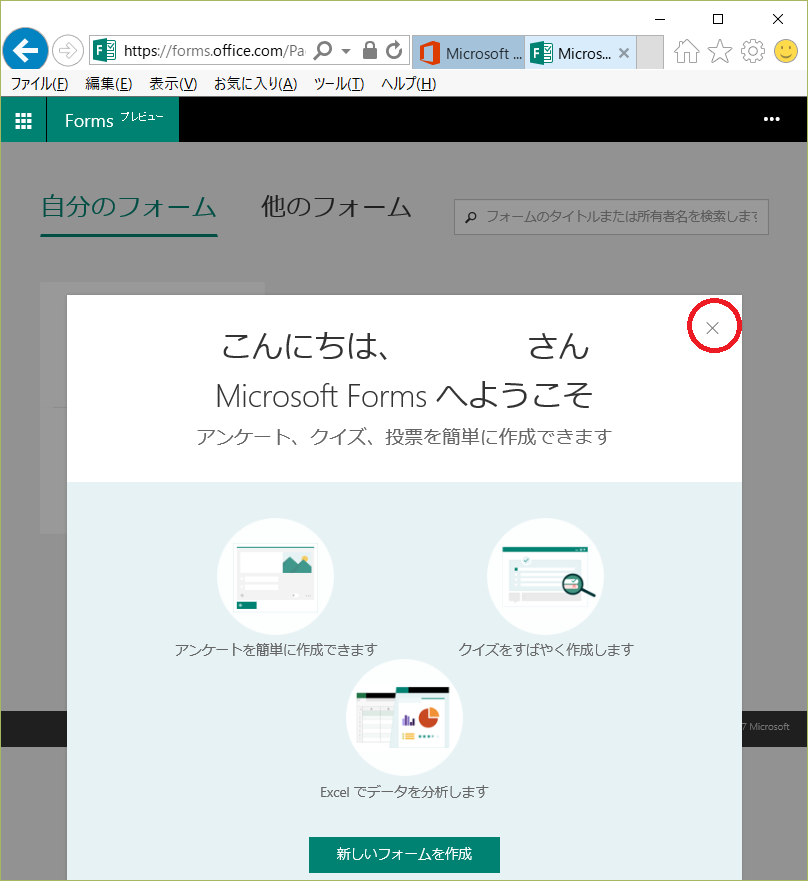Switch to the Microsoft Office browser tab
Viewport: 808px width, 881px height.
click(469, 53)
